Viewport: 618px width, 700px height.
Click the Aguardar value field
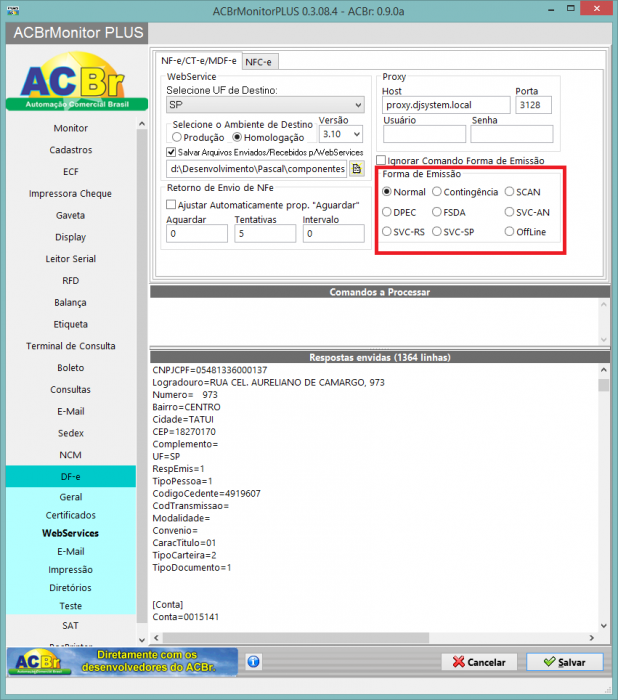tap(197, 233)
